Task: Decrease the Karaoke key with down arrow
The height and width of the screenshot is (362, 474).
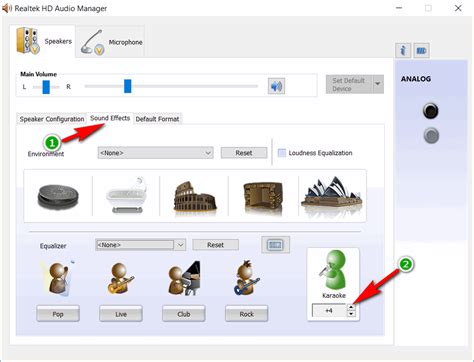Action: coord(351,314)
